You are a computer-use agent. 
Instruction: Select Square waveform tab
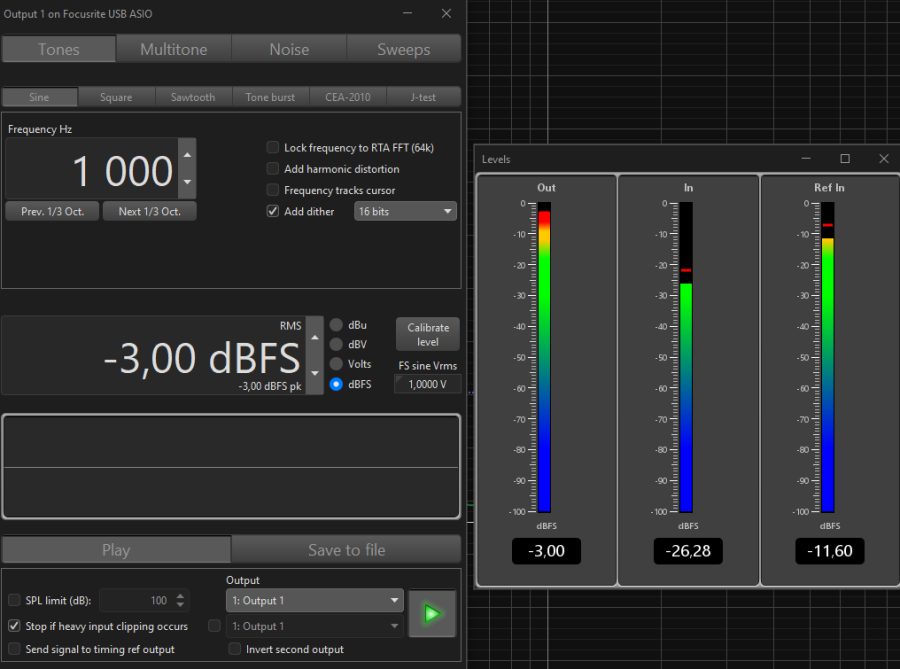(x=116, y=97)
